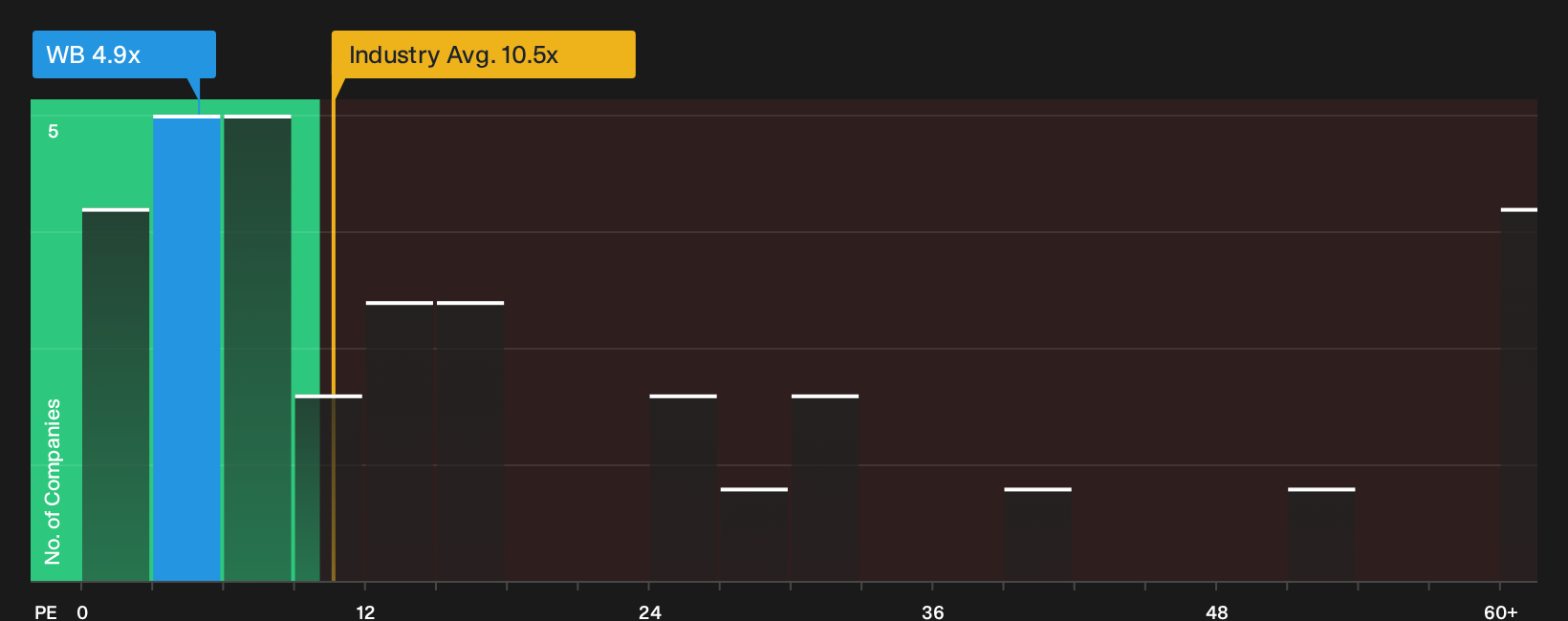Screen dimensions: 1568x621
Task: Select the 60+ PE bar
Action: [1519, 395]
